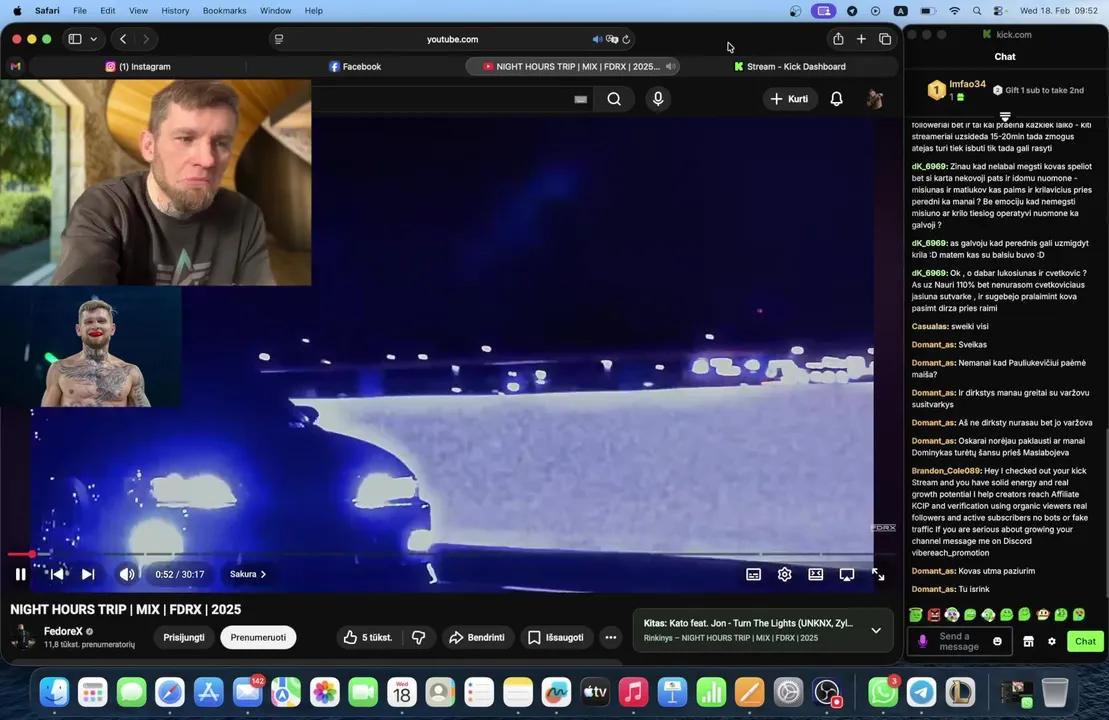Open Control Center in menu bar
The height and width of the screenshot is (720, 1109).
[998, 11]
